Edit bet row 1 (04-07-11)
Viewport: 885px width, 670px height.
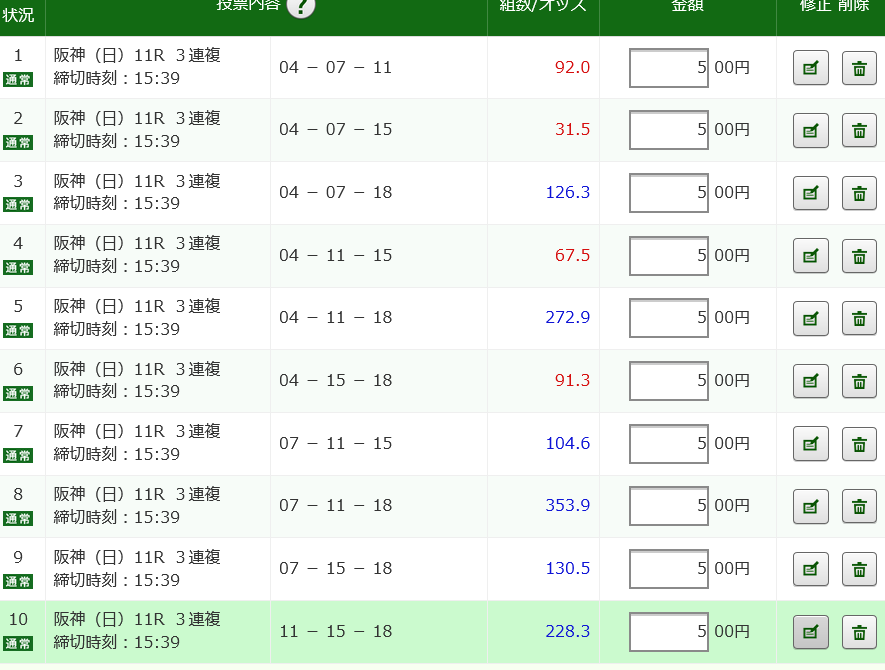click(x=810, y=68)
